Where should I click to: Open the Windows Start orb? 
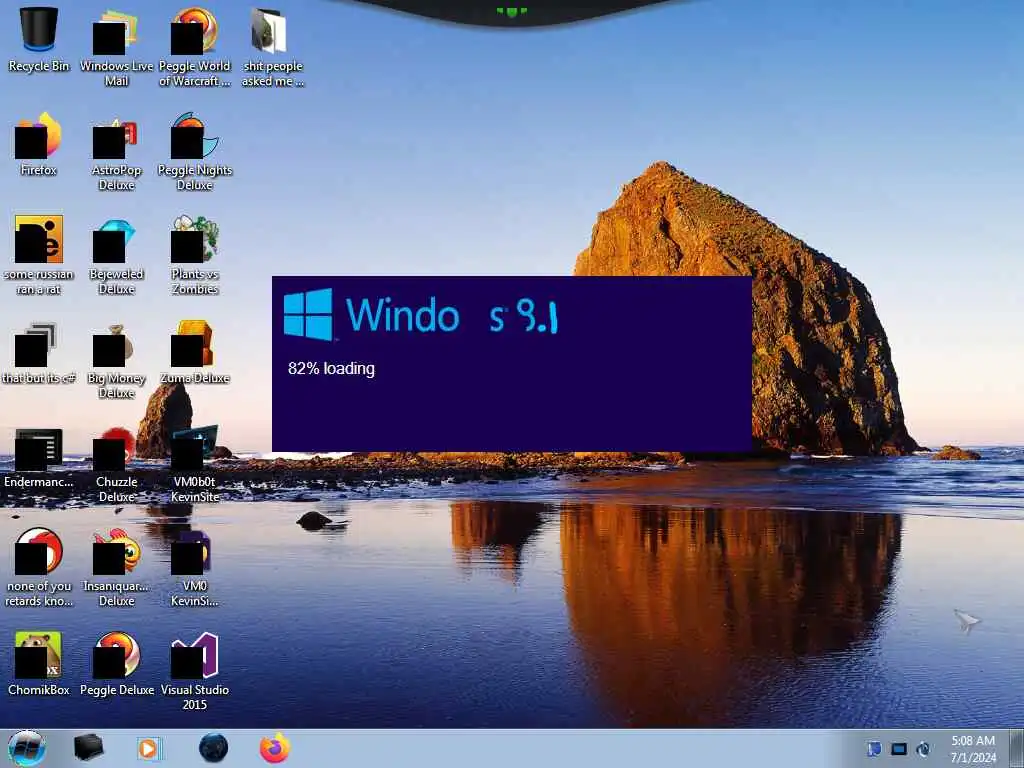(27, 748)
